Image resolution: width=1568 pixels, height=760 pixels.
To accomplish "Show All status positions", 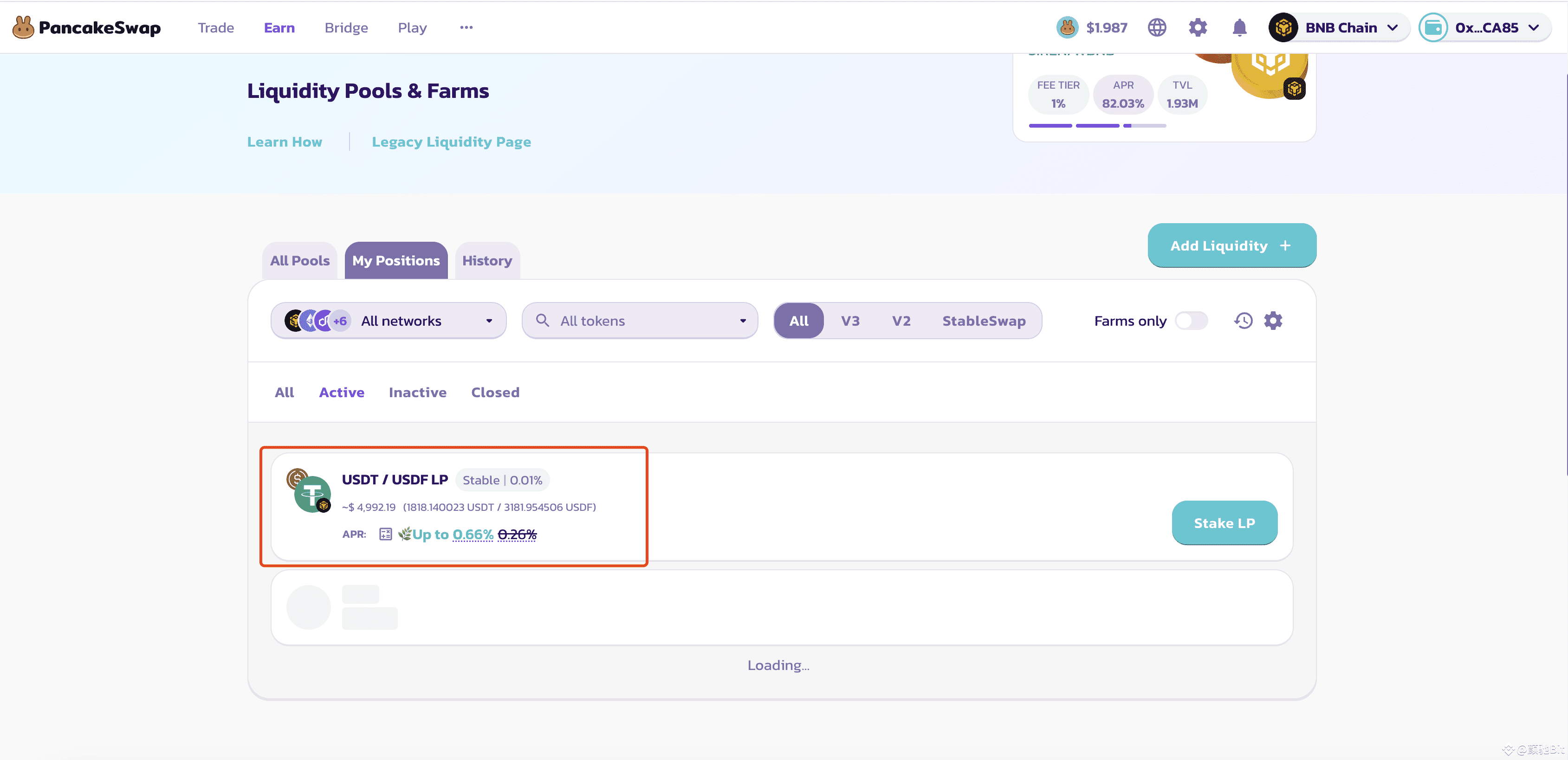I will 284,393.
